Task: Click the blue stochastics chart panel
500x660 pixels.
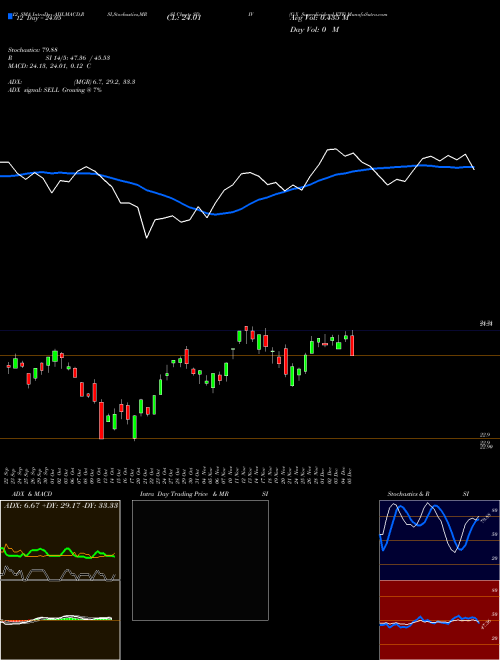Action: (439, 540)
